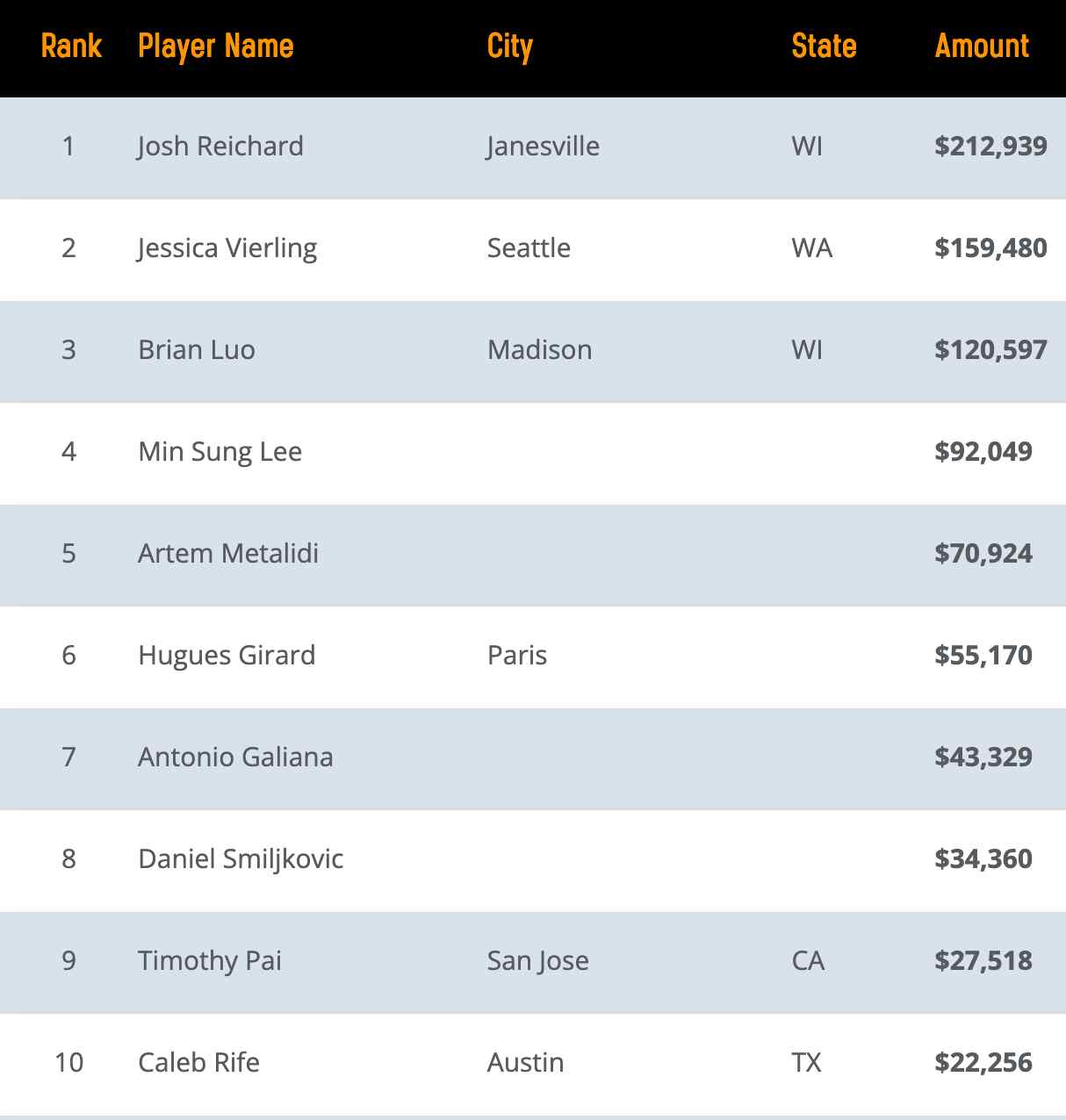
Task: Click Hugues Girard's name
Action: 227,656
